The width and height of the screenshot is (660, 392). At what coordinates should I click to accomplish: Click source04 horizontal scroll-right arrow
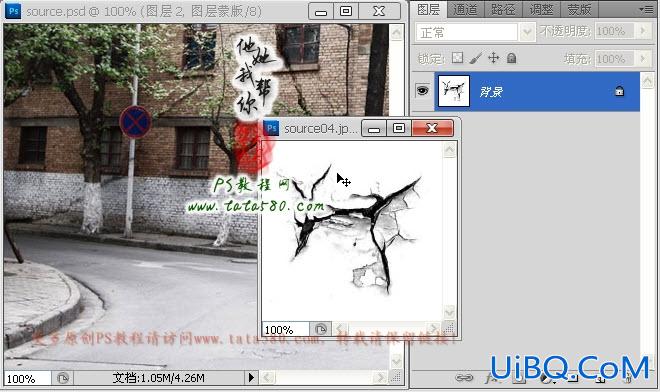(x=434, y=329)
